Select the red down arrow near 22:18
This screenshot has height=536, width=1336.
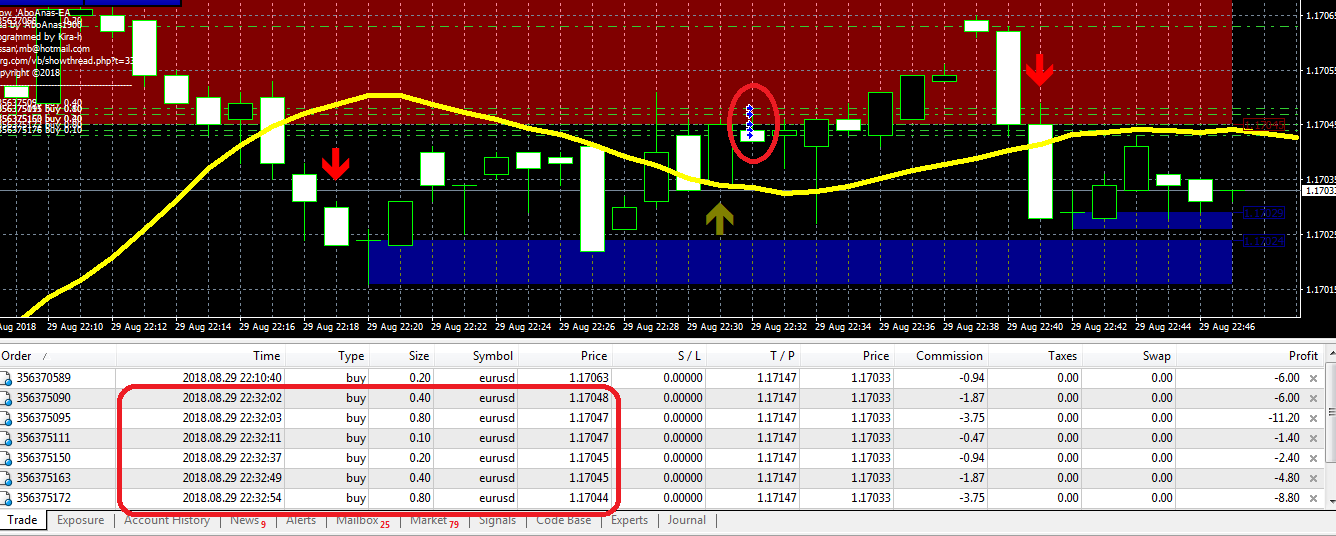pos(335,163)
